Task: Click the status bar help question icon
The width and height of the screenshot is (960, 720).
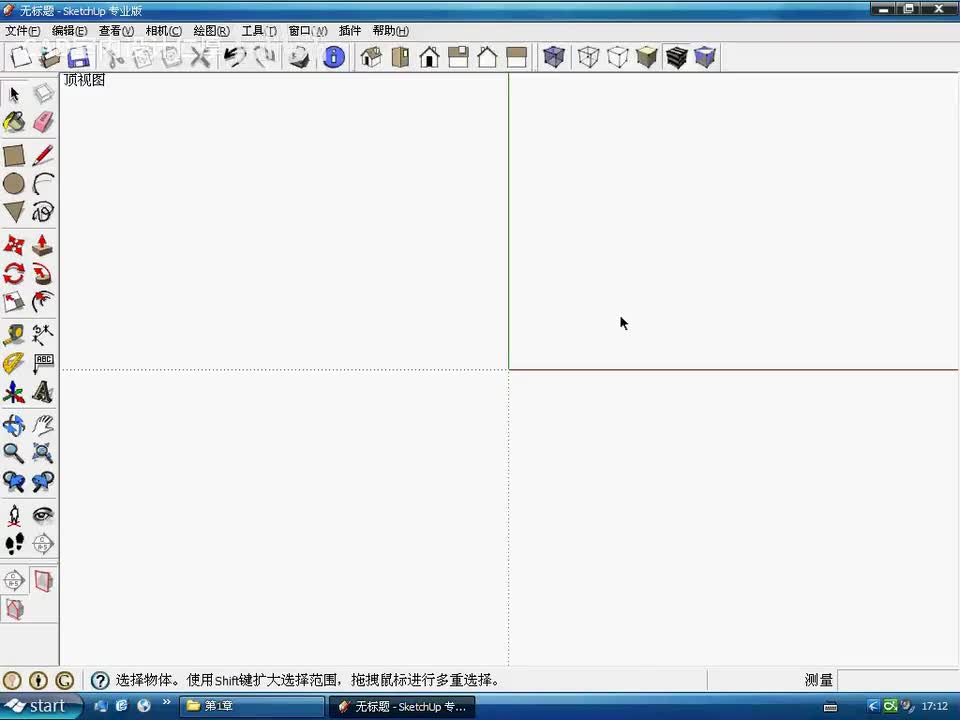Action: tap(100, 680)
